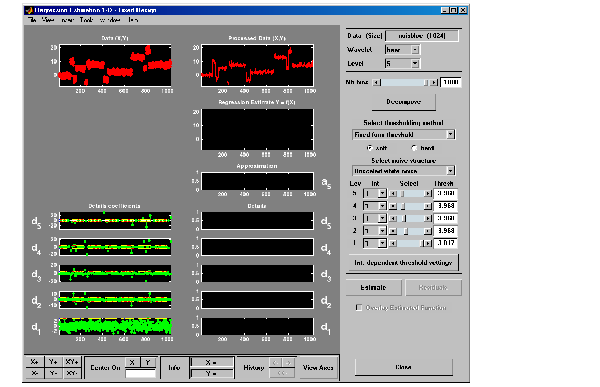Click the Center On X button

tap(132, 362)
